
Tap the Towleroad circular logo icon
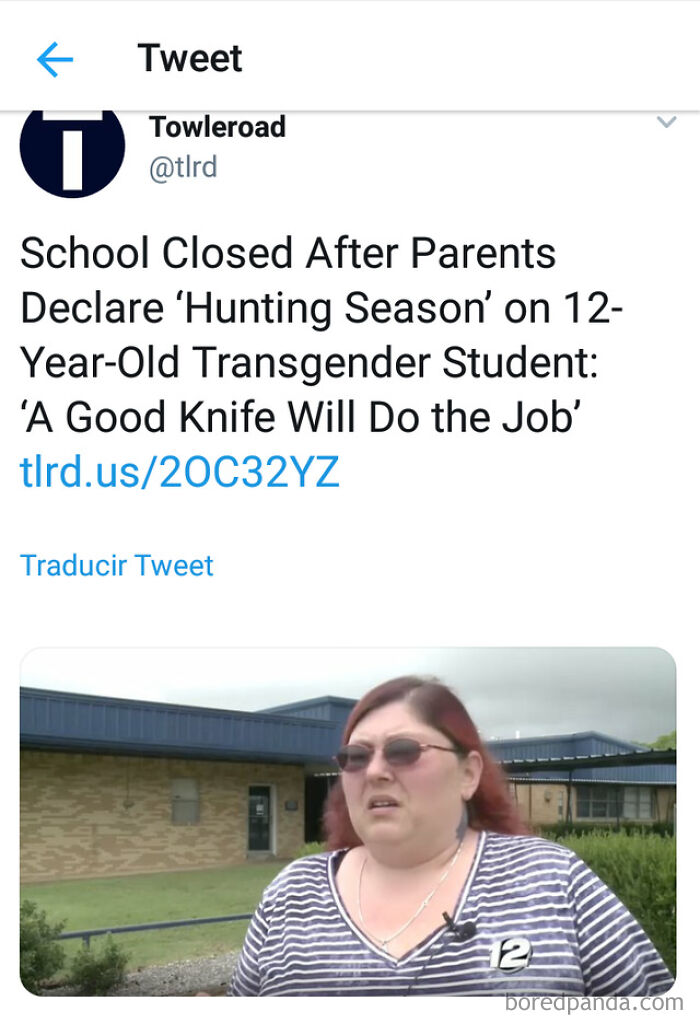click(71, 152)
